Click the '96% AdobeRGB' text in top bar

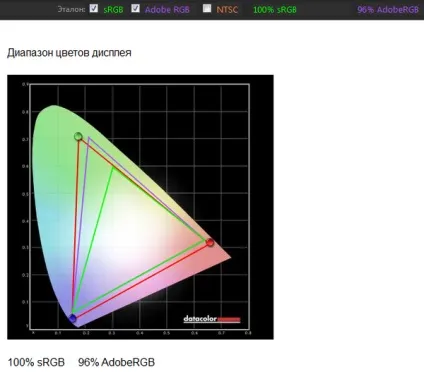point(388,9)
